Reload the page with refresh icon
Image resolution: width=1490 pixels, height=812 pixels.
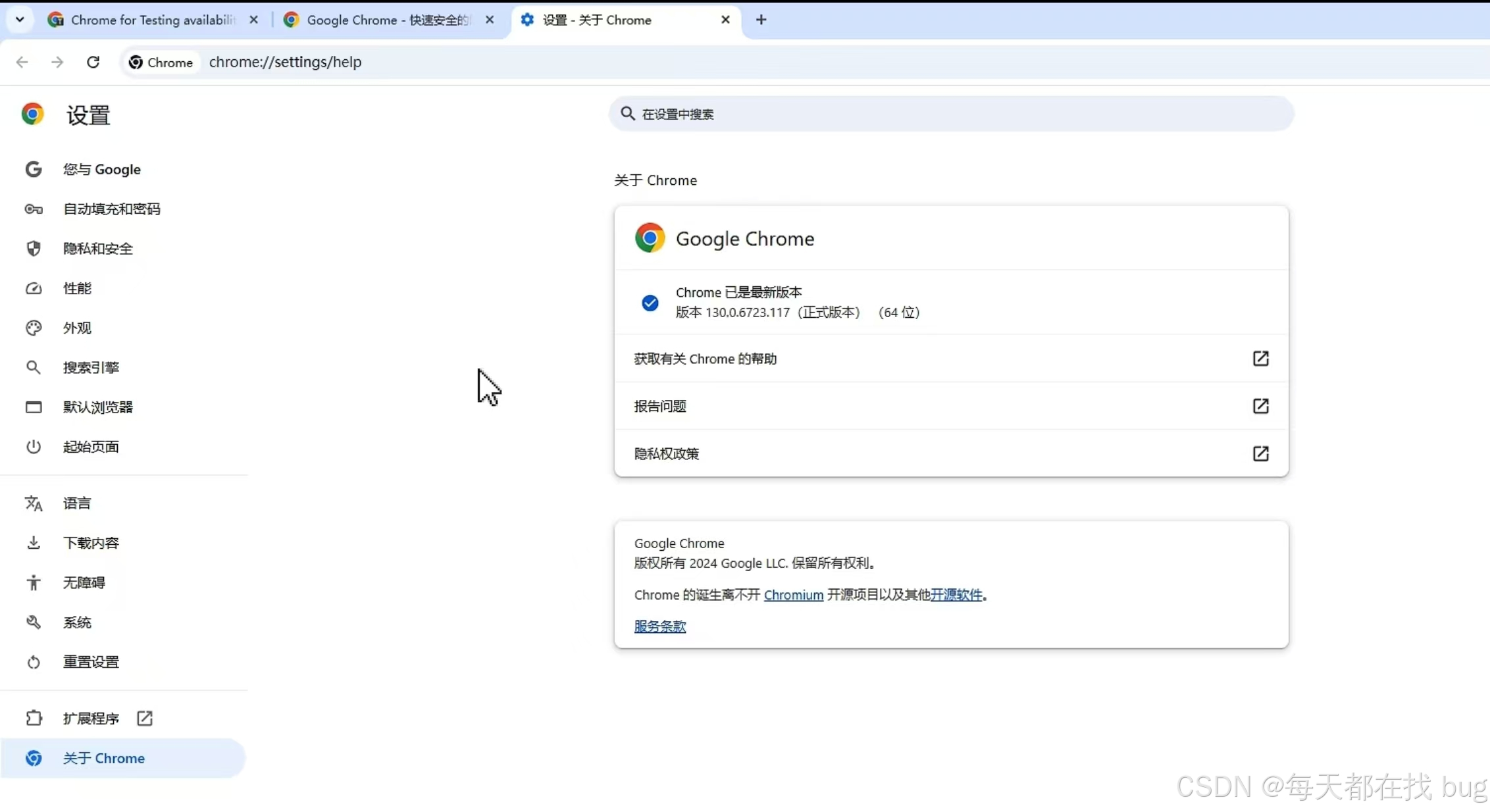coord(93,62)
